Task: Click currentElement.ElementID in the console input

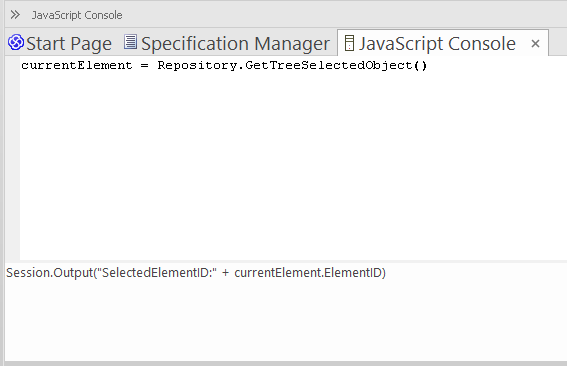Action: click(x=308, y=273)
